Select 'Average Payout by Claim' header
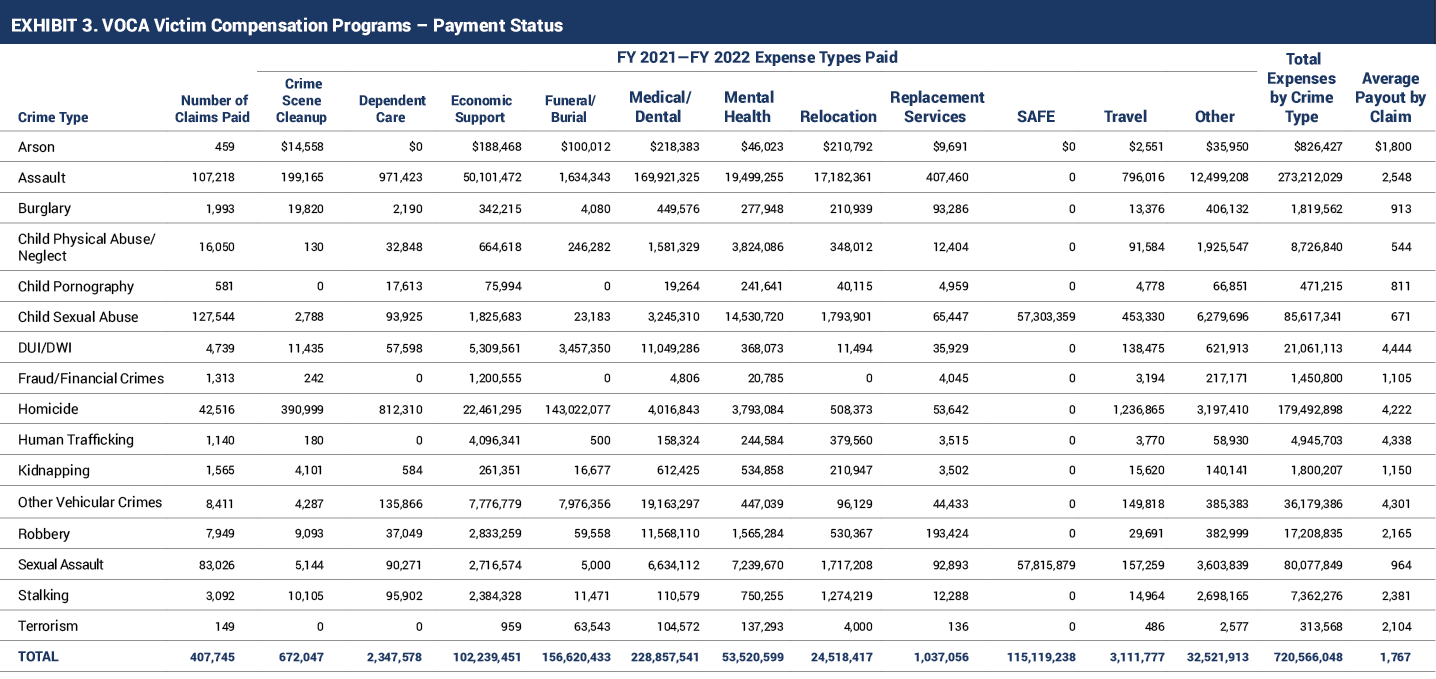1436x679 pixels. point(1390,97)
